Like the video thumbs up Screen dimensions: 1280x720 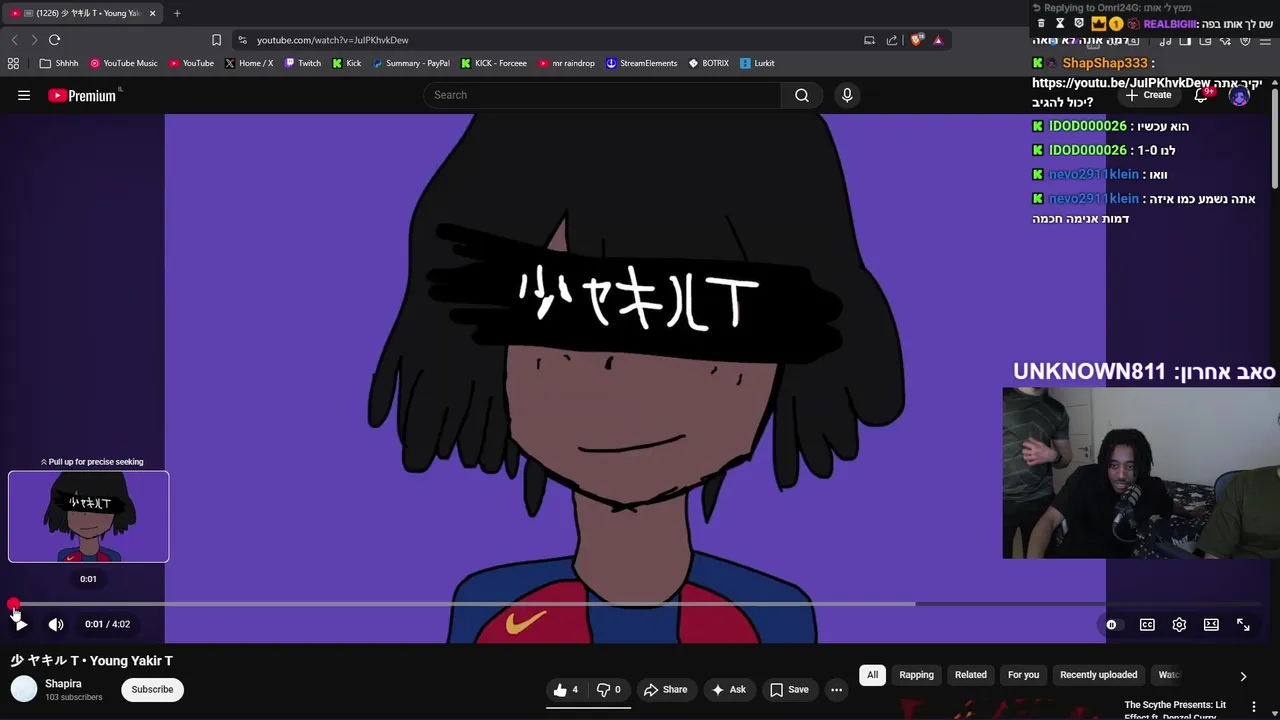[x=566, y=689]
